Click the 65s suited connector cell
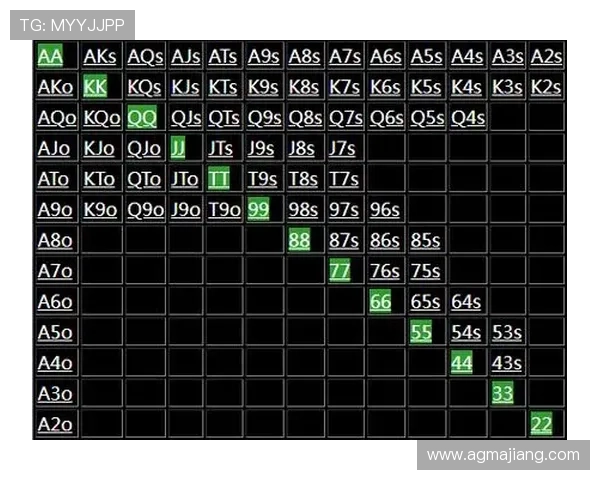 click(x=425, y=302)
